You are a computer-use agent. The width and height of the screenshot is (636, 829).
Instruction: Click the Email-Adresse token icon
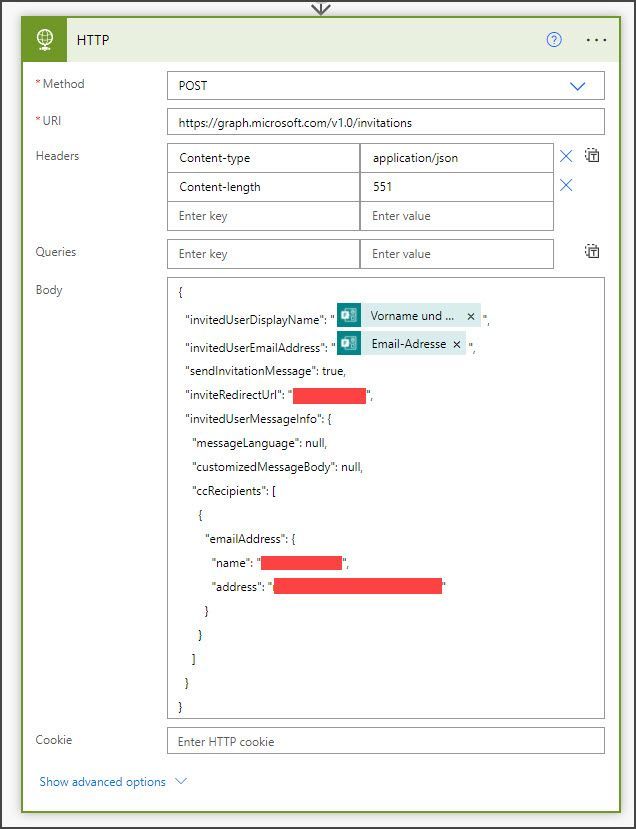tap(349, 344)
